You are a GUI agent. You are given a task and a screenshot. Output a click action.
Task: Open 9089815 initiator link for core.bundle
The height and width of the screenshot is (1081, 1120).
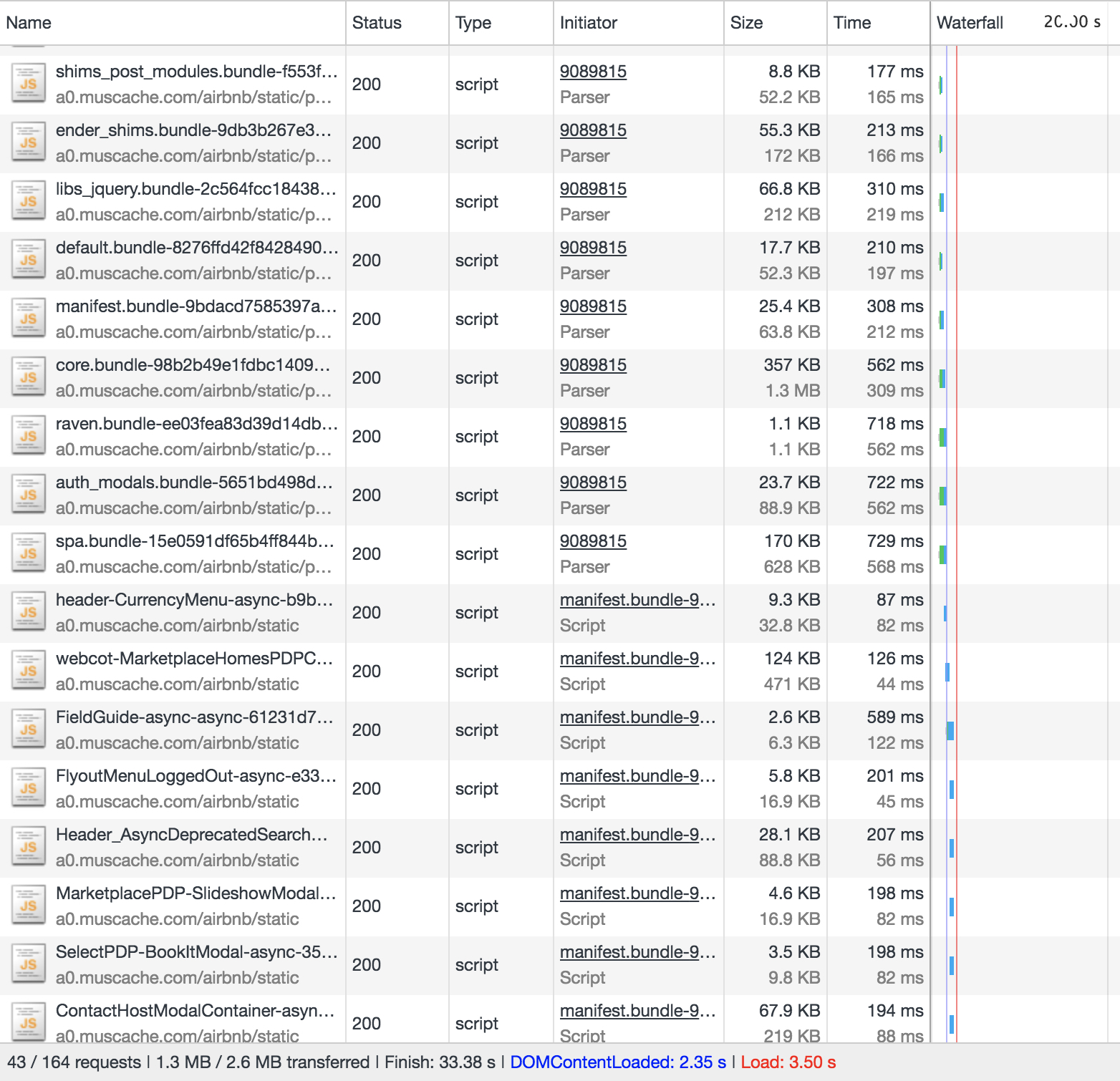coord(593,365)
